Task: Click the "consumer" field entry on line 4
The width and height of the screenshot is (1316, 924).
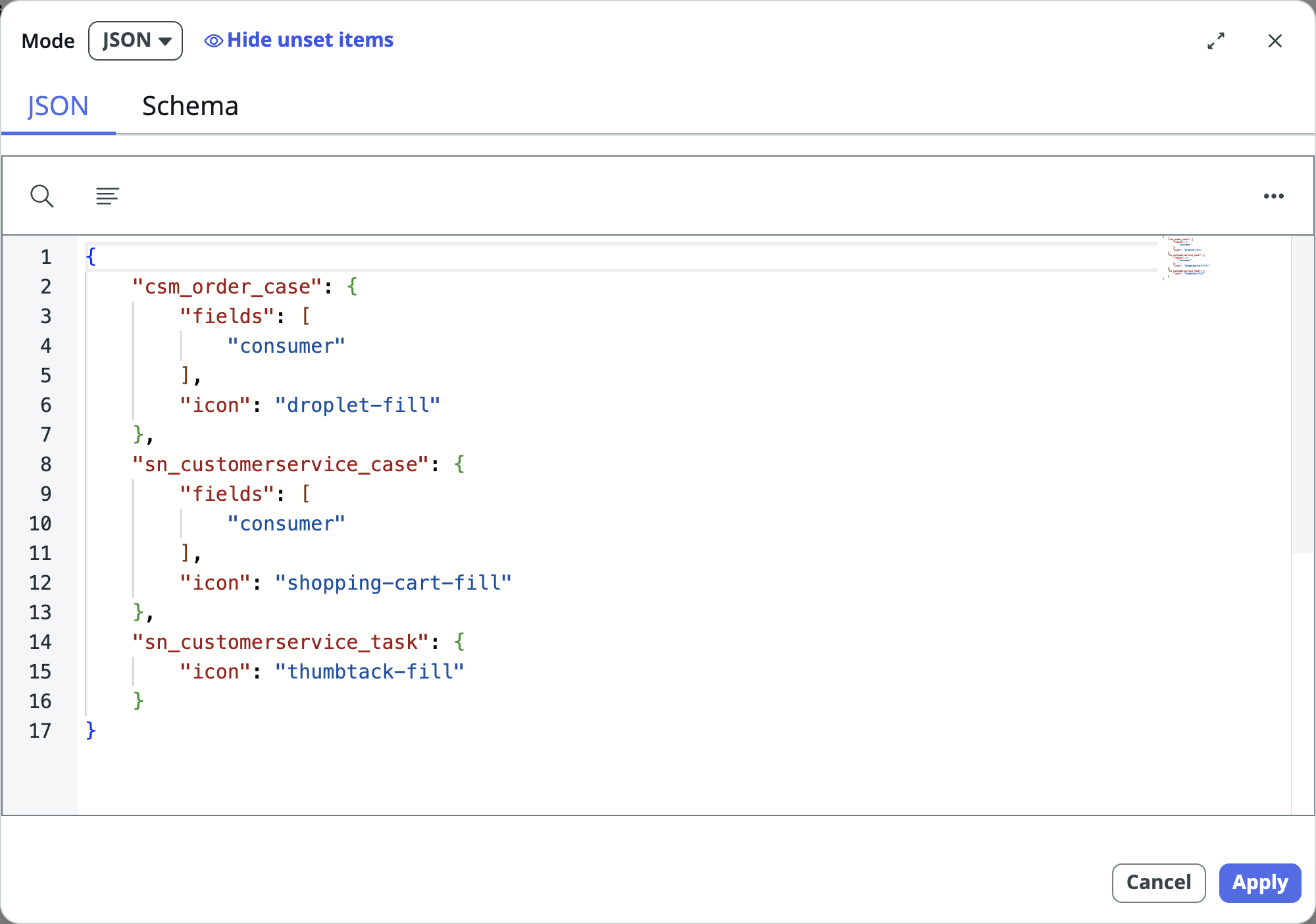Action: (x=286, y=346)
